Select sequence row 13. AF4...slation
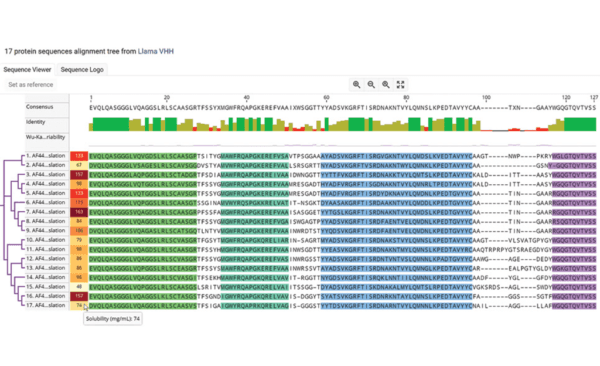600x366 pixels. tap(45, 268)
